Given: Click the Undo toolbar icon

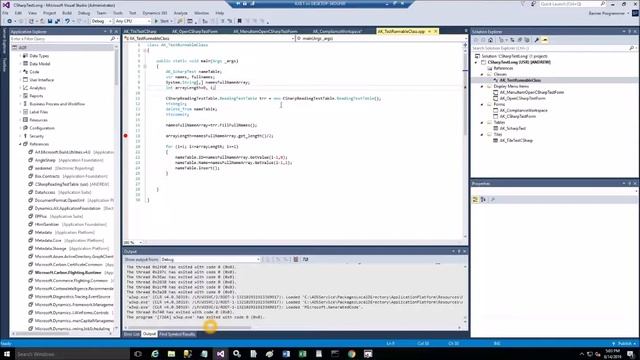Looking at the screenshot, I should (x=67, y=21).
